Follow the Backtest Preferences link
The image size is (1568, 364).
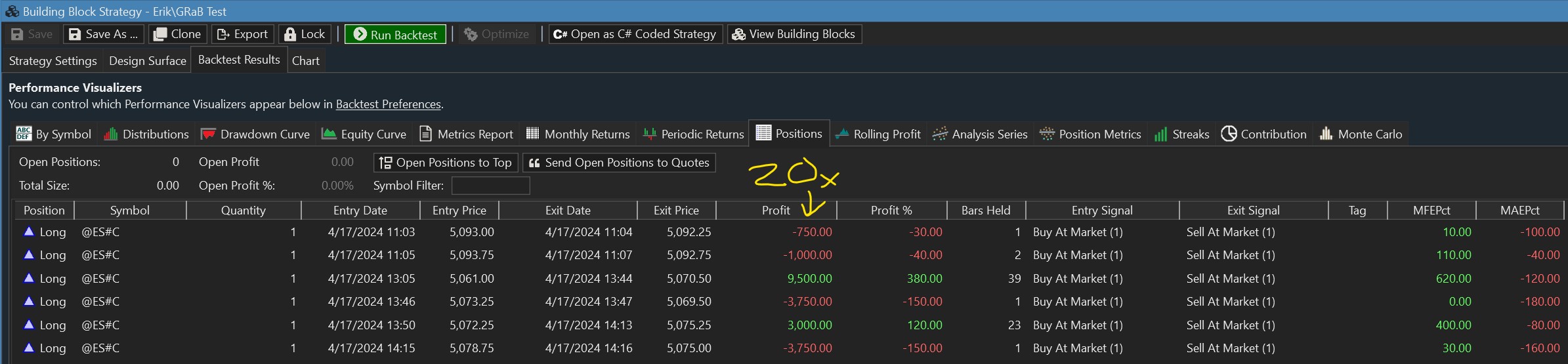point(388,104)
